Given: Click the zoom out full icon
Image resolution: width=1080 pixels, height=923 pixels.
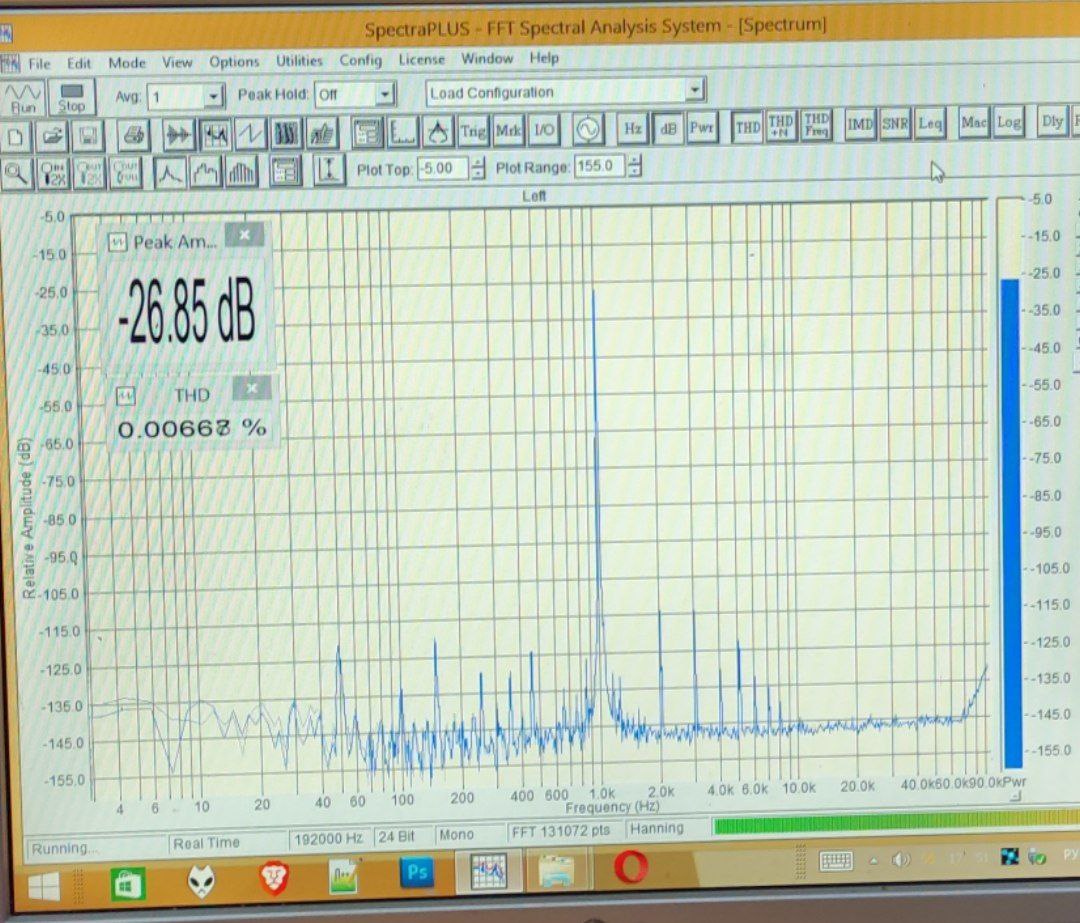Looking at the screenshot, I should [125, 172].
